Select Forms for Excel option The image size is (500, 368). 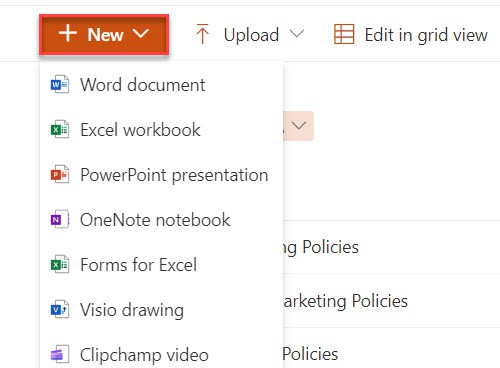click(x=138, y=265)
